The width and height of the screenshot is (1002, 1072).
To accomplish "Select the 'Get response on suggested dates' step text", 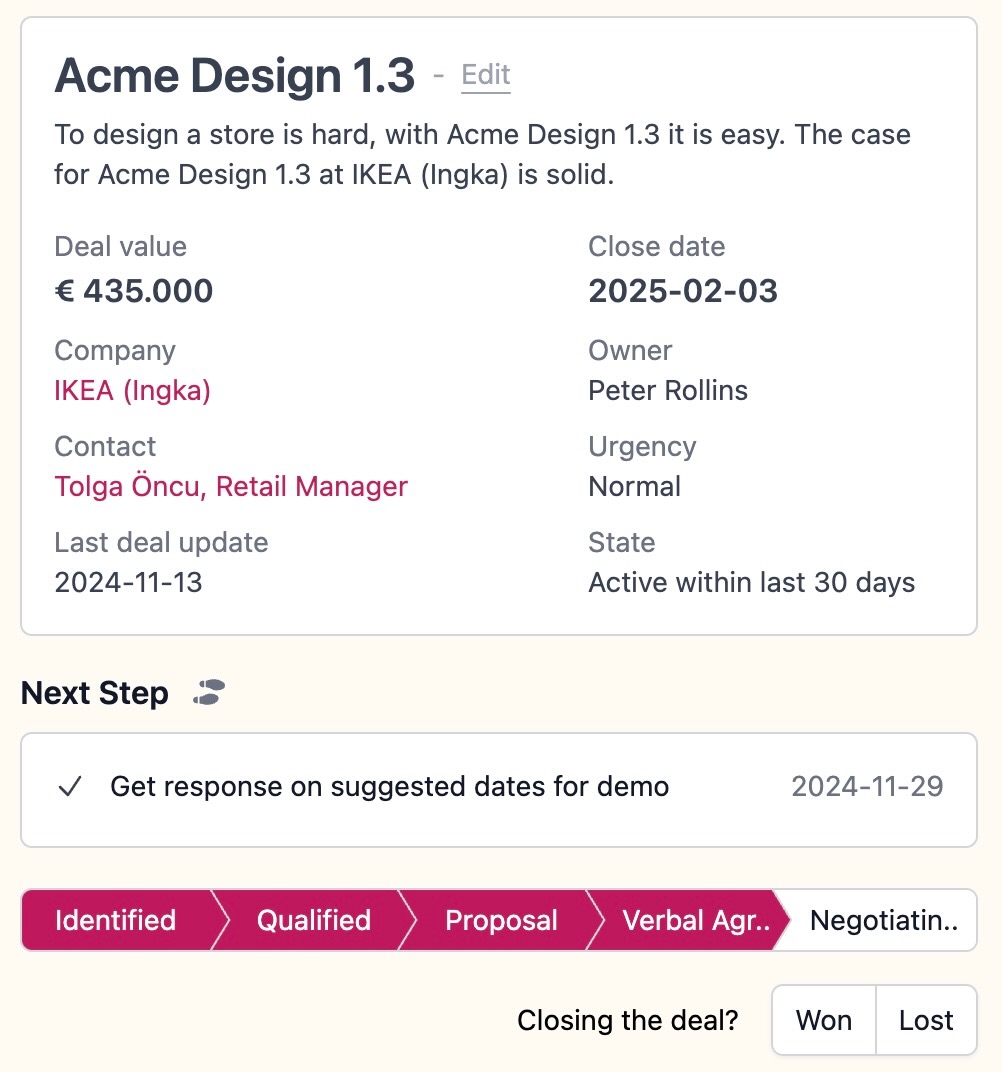I will coord(389,787).
